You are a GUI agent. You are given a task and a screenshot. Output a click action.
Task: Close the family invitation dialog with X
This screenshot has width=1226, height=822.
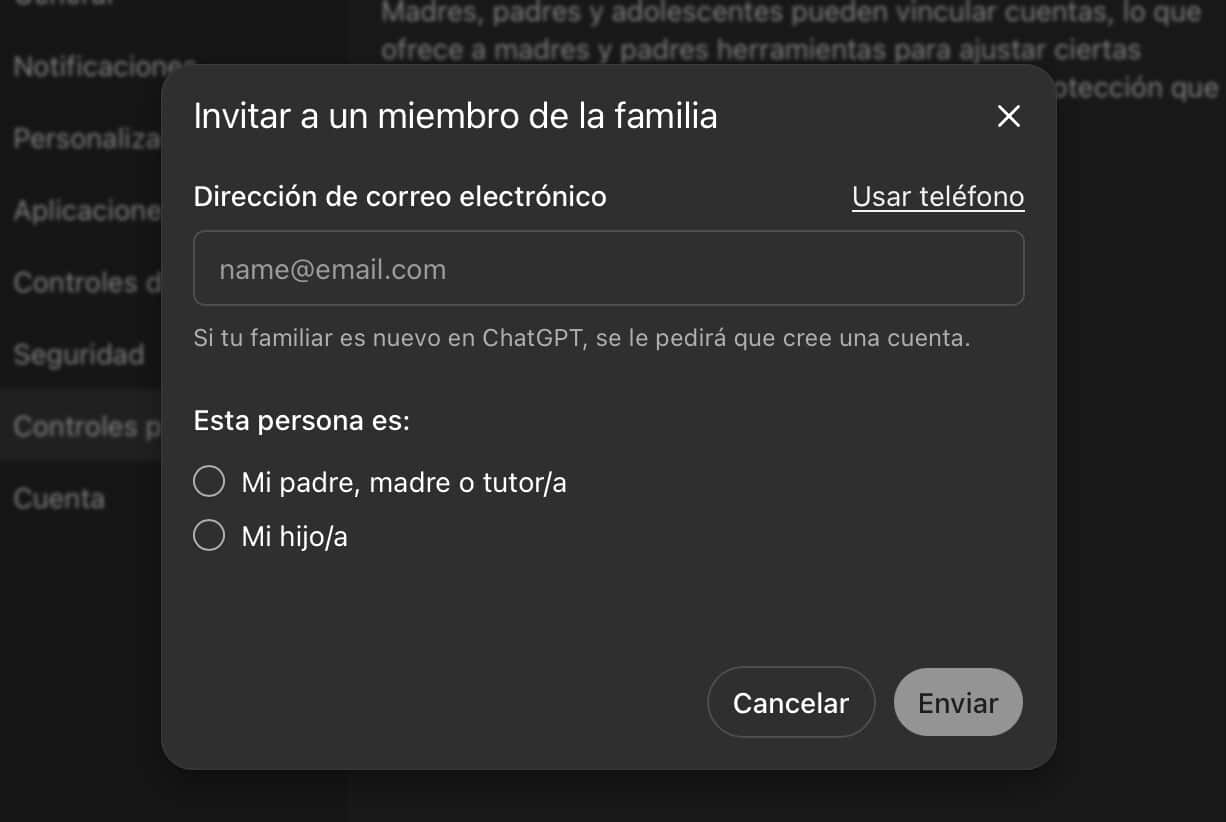(1008, 117)
